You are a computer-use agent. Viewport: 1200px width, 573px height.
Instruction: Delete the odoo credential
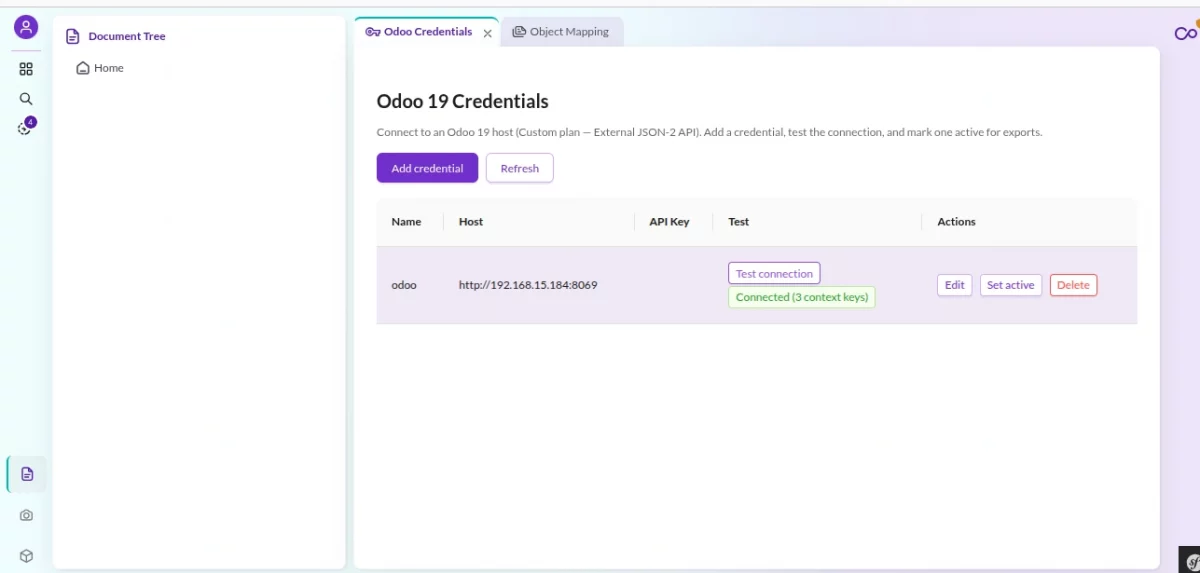[x=1073, y=285]
